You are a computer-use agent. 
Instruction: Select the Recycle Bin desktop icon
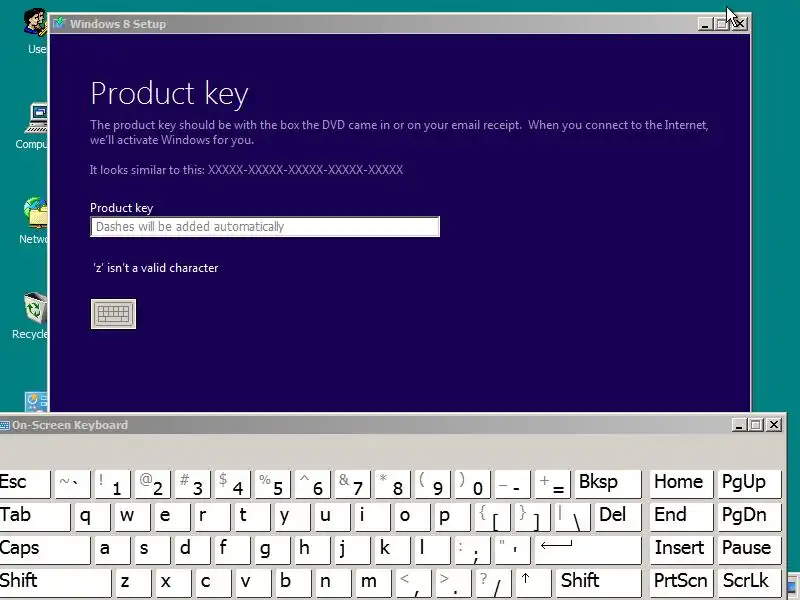click(x=31, y=316)
